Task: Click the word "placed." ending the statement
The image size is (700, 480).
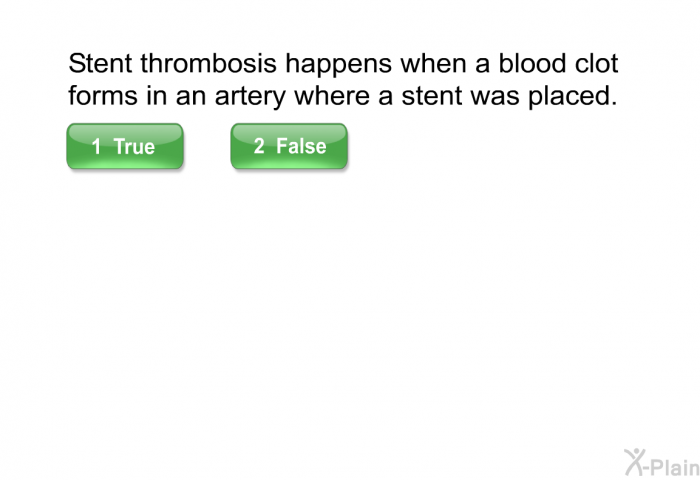Action: (573, 96)
